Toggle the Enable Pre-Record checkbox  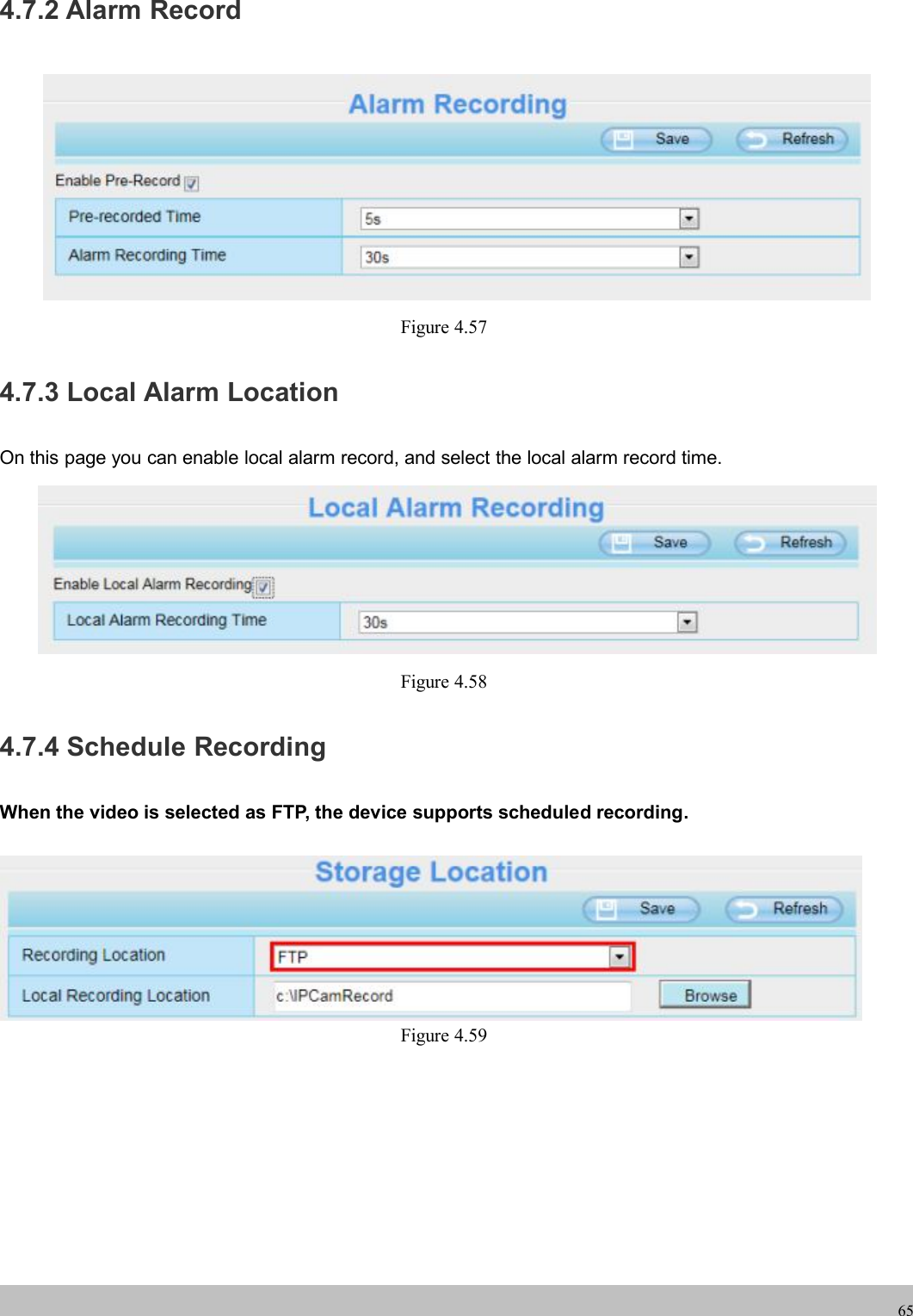click(193, 183)
